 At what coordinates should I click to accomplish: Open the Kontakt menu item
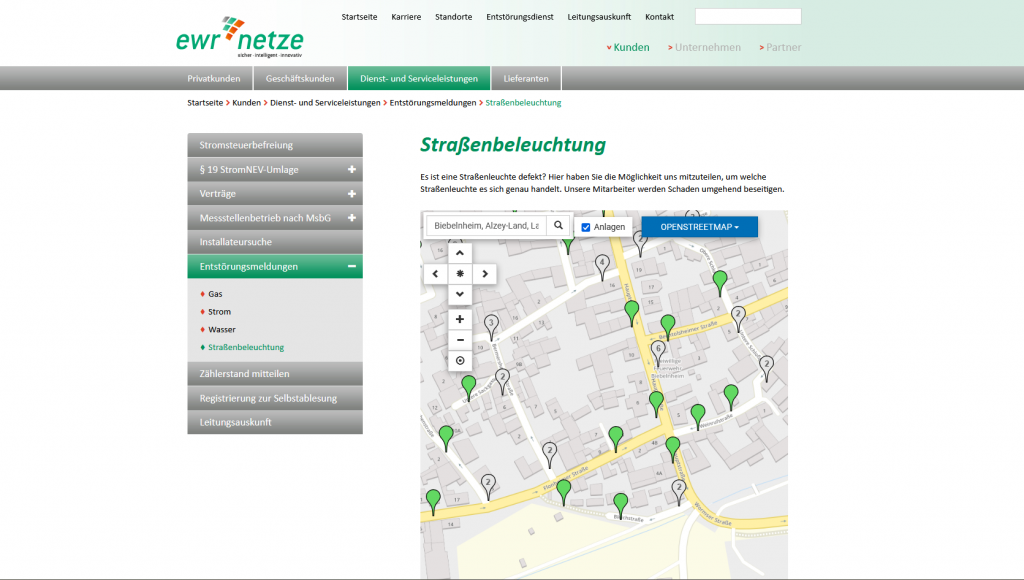pos(658,16)
